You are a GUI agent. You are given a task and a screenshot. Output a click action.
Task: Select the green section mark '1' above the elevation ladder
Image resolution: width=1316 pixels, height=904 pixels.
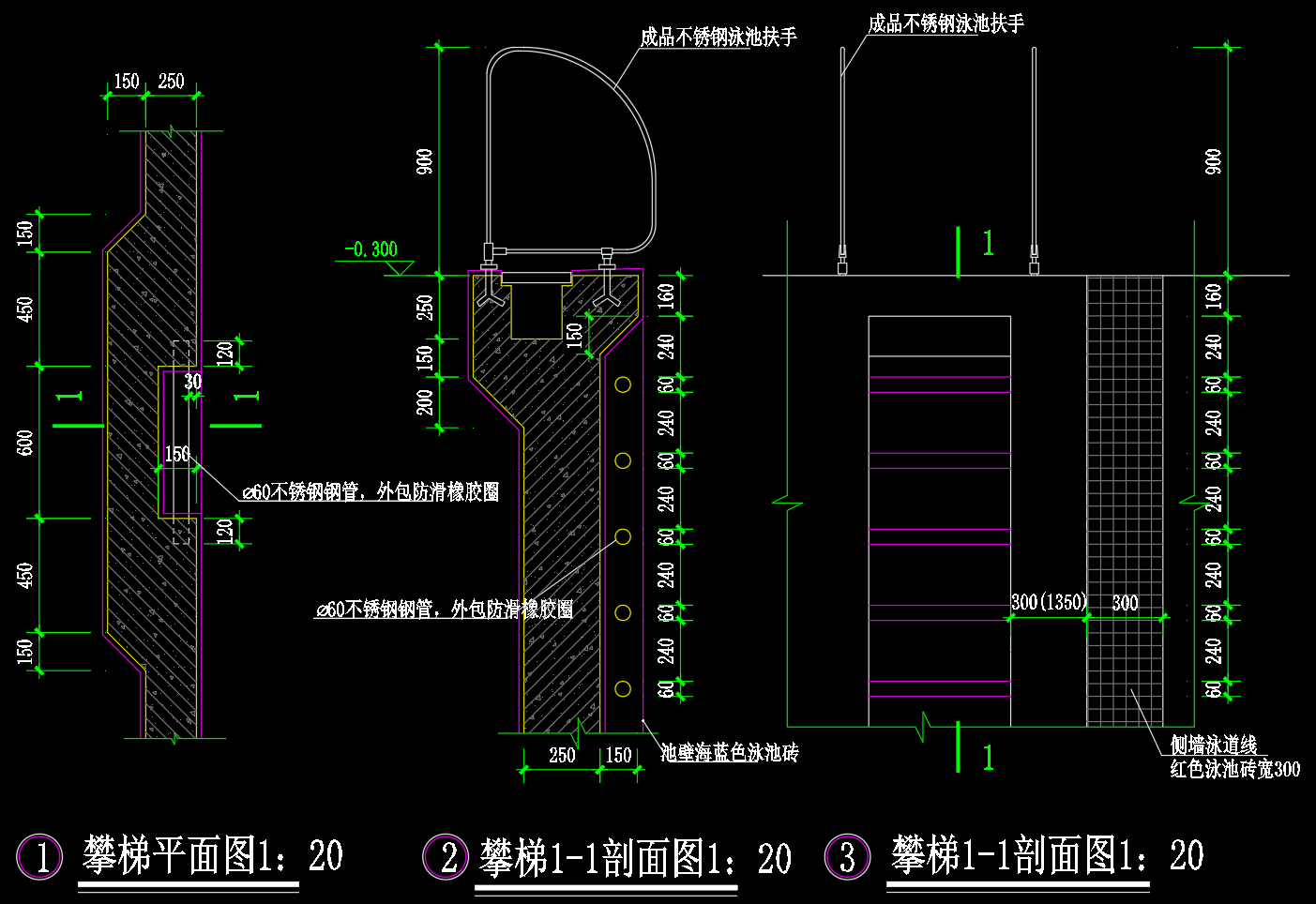(988, 244)
